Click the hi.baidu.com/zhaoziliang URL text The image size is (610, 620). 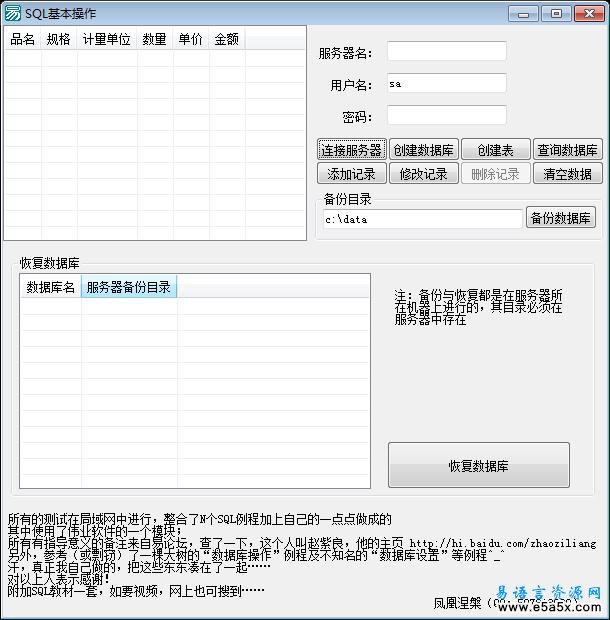502,544
